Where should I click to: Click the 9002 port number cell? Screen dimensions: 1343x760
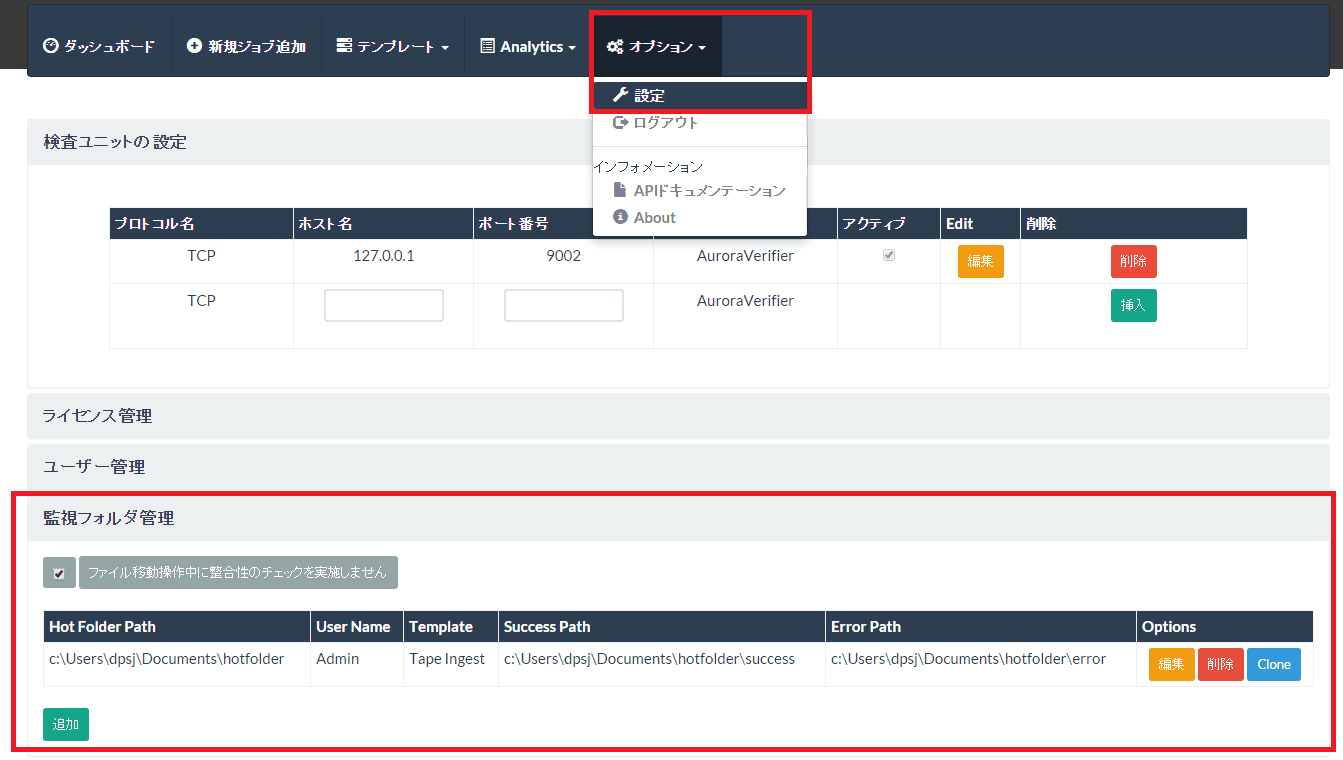click(x=564, y=255)
